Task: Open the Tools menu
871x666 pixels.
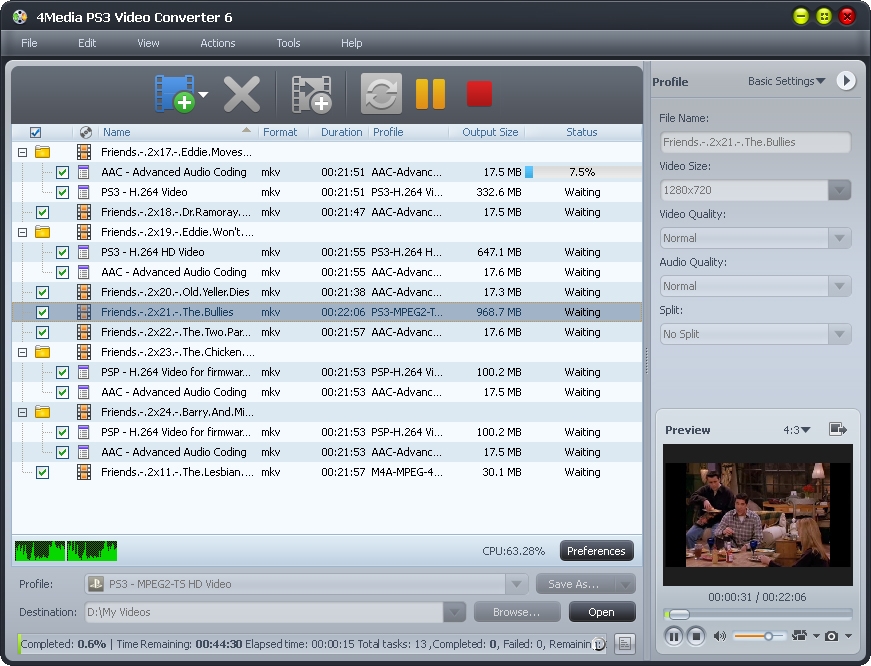Action: tap(288, 43)
